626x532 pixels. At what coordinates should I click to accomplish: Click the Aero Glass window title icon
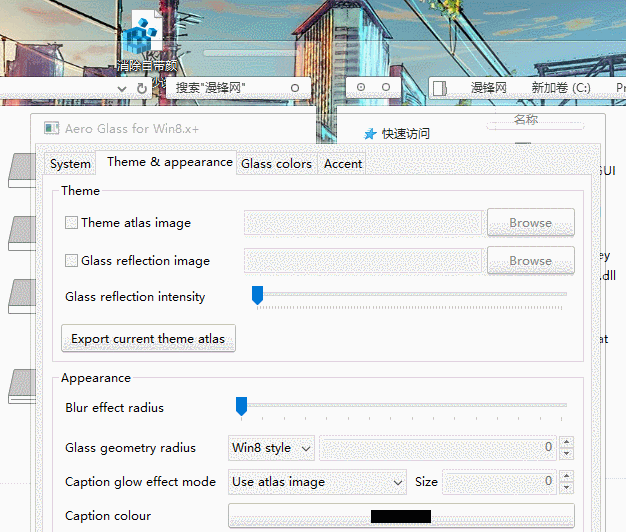tap(50, 129)
